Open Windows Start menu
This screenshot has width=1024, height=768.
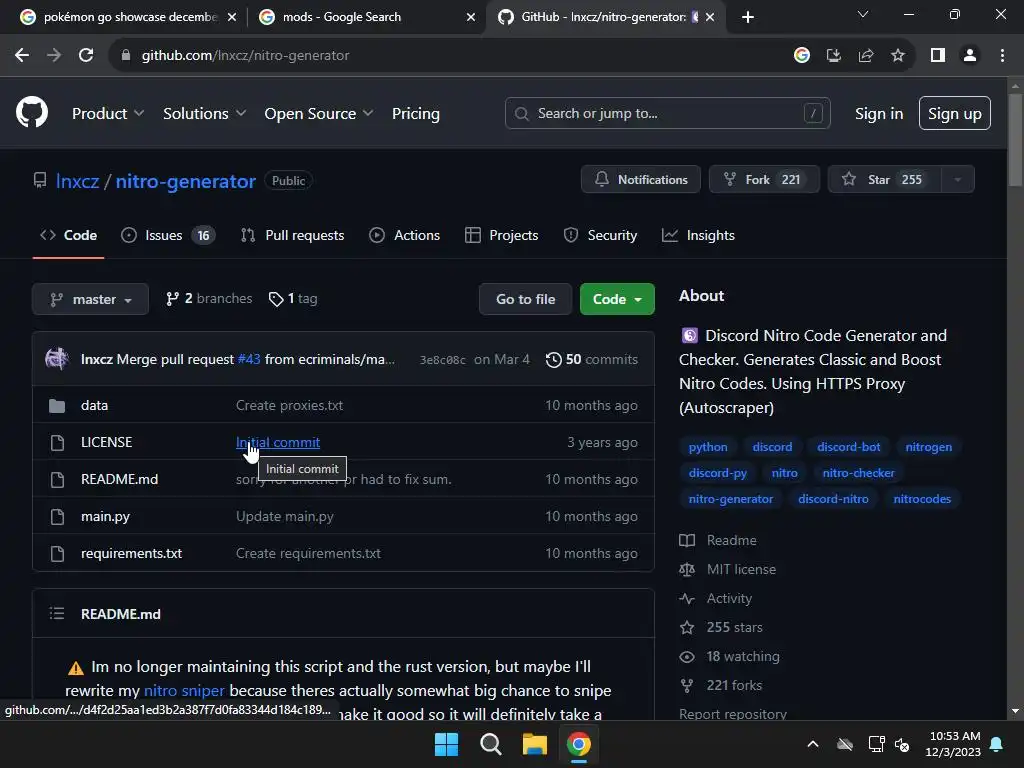click(447, 744)
